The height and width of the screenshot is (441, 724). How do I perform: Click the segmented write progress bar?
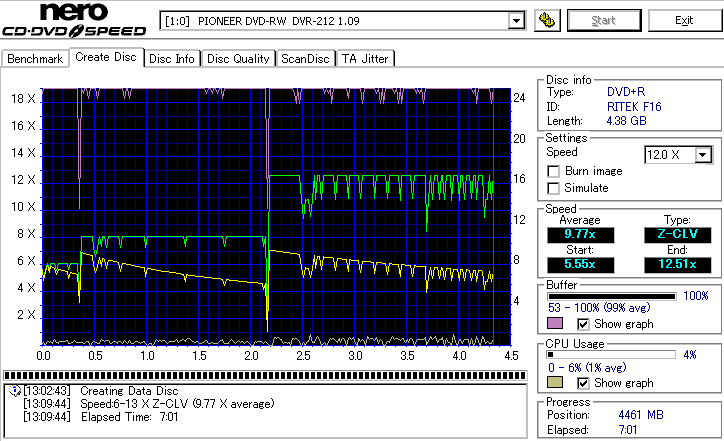(265, 375)
